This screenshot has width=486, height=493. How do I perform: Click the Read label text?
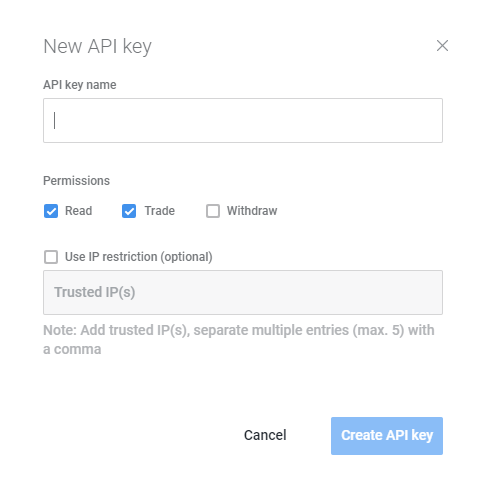click(78, 211)
